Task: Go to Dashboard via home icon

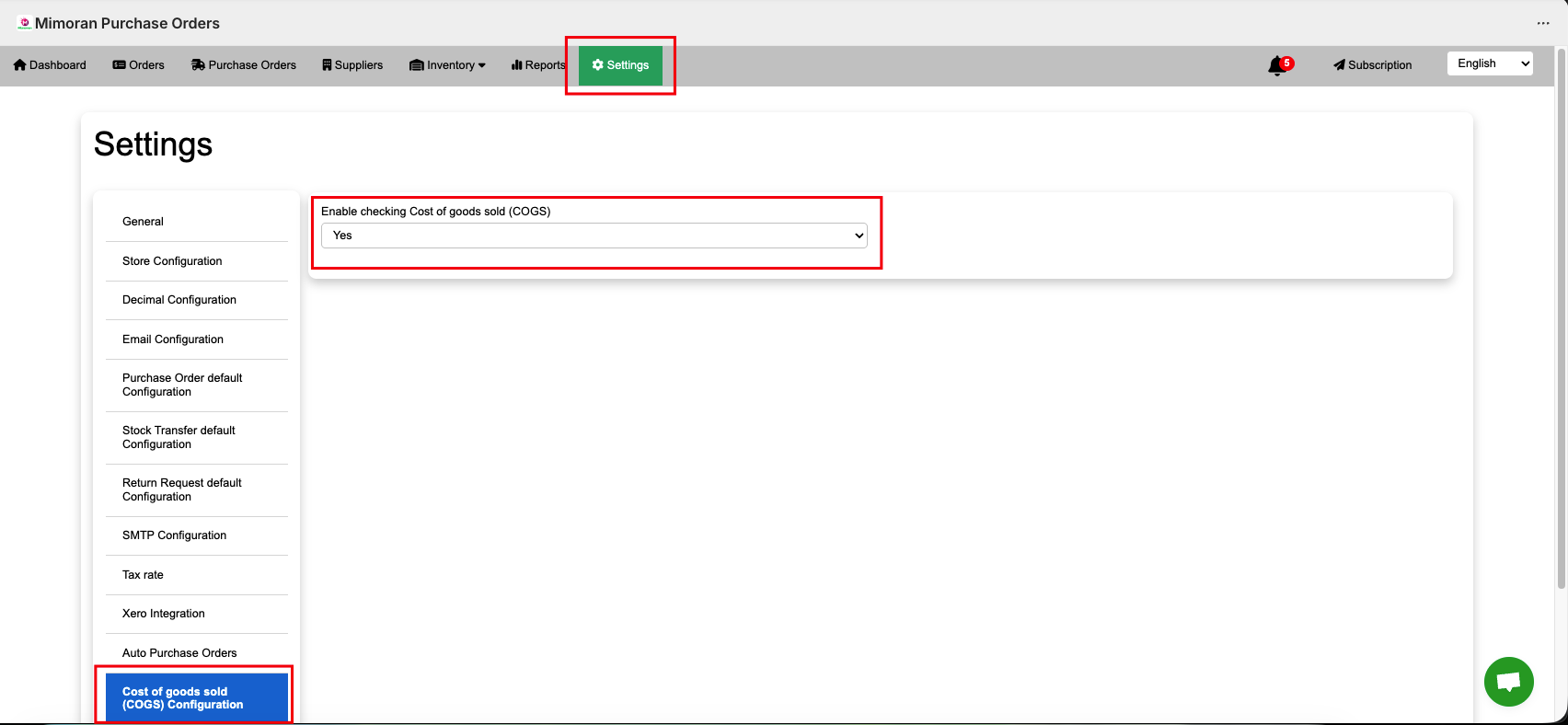Action: tap(20, 65)
